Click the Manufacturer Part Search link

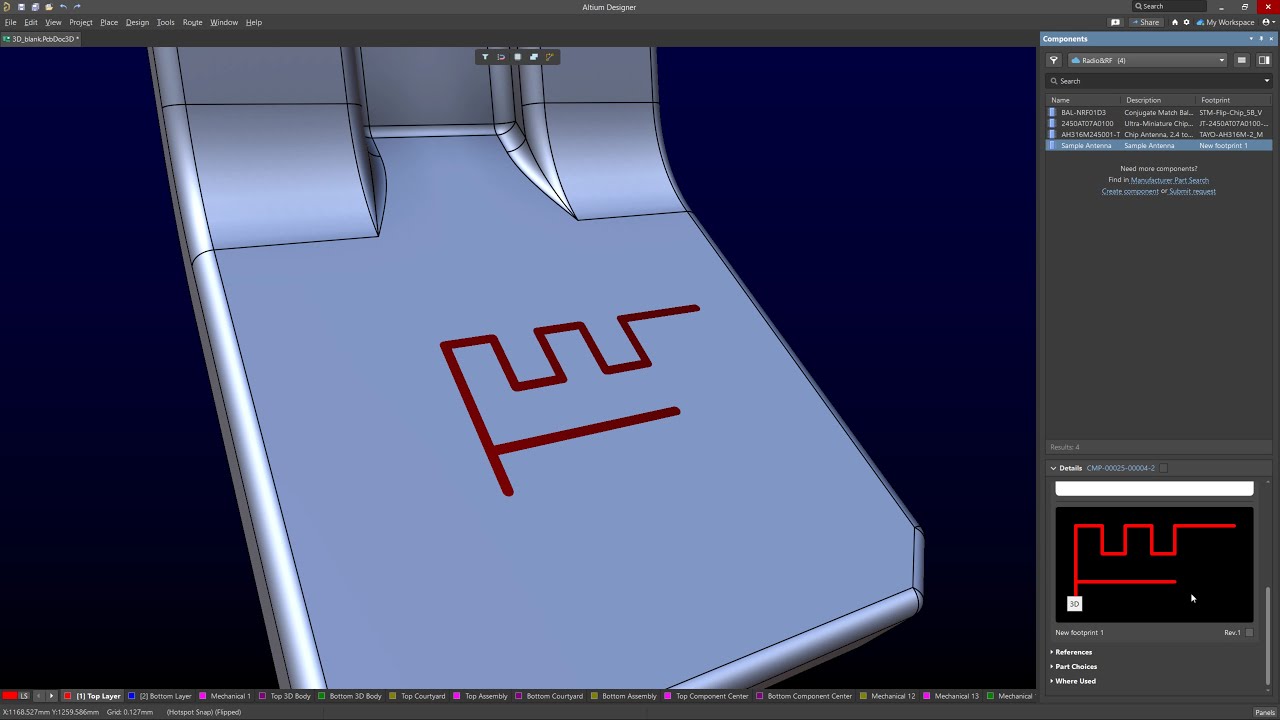1169,180
